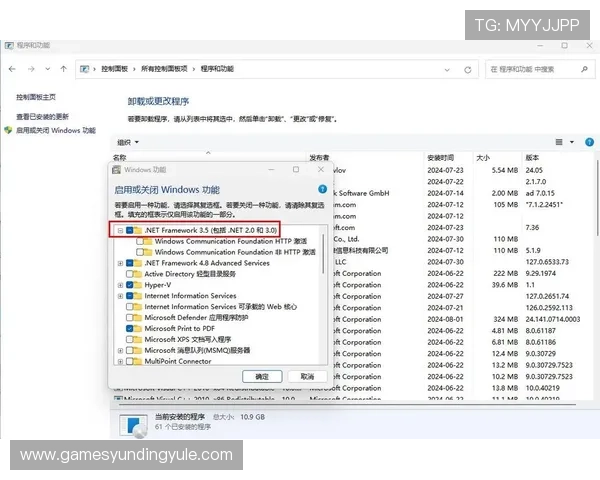This screenshot has width=600, height=480.
Task: Maximize the Windows 功能 dialog
Action: (296, 169)
